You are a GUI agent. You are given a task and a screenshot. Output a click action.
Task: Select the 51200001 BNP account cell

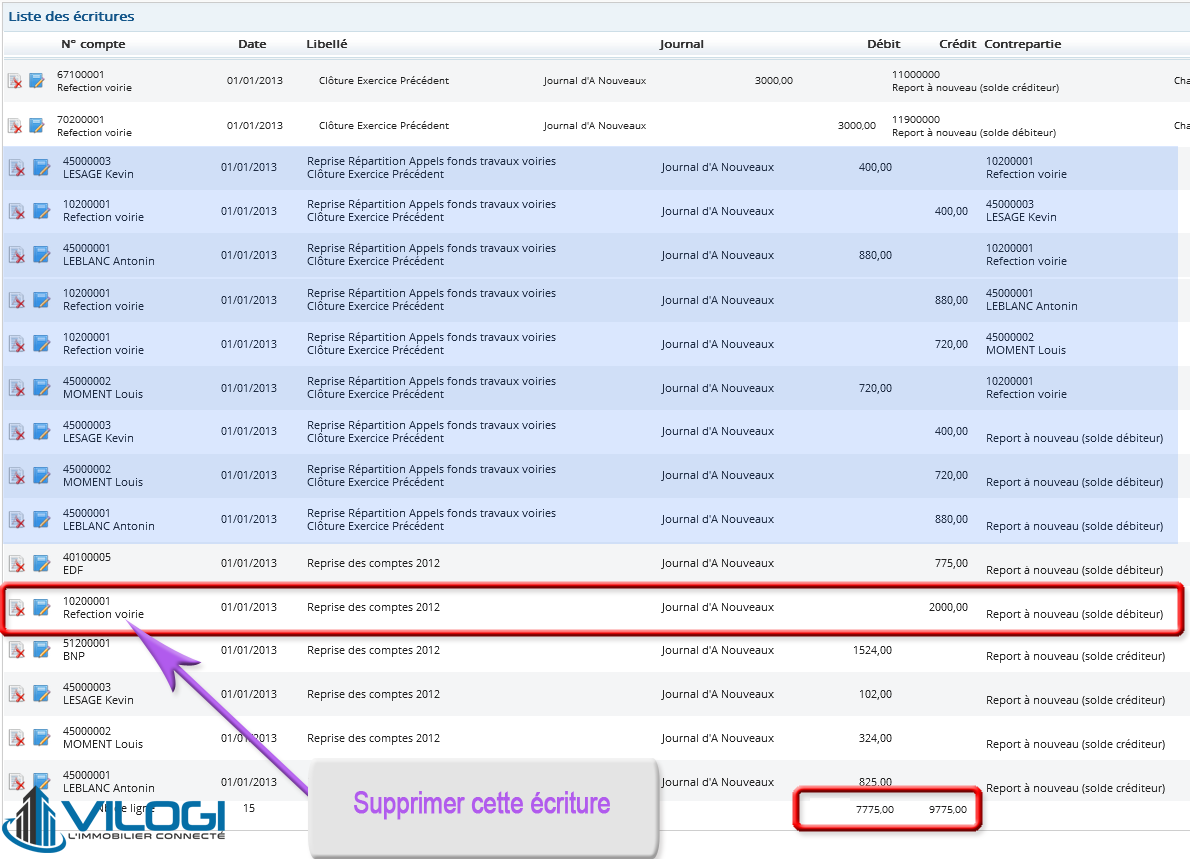click(x=87, y=650)
